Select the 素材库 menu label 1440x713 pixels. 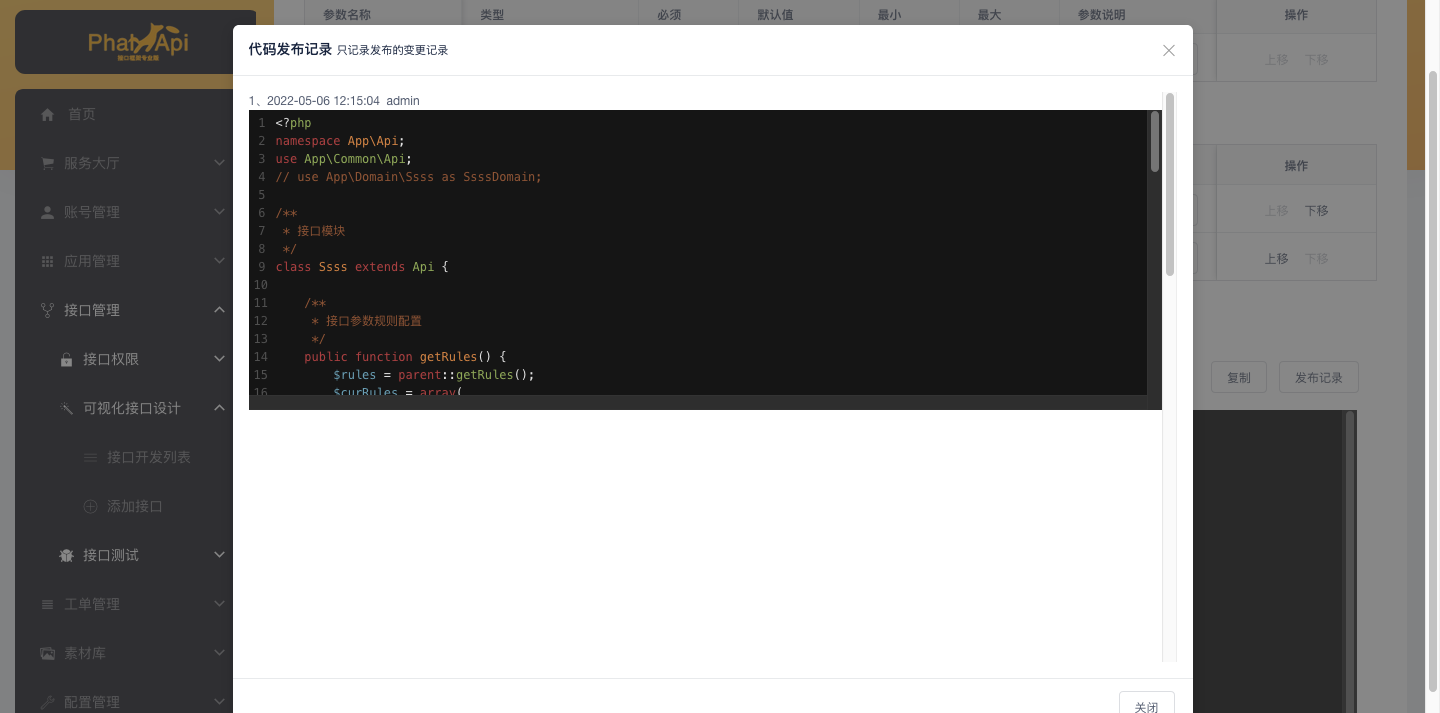tap(85, 653)
